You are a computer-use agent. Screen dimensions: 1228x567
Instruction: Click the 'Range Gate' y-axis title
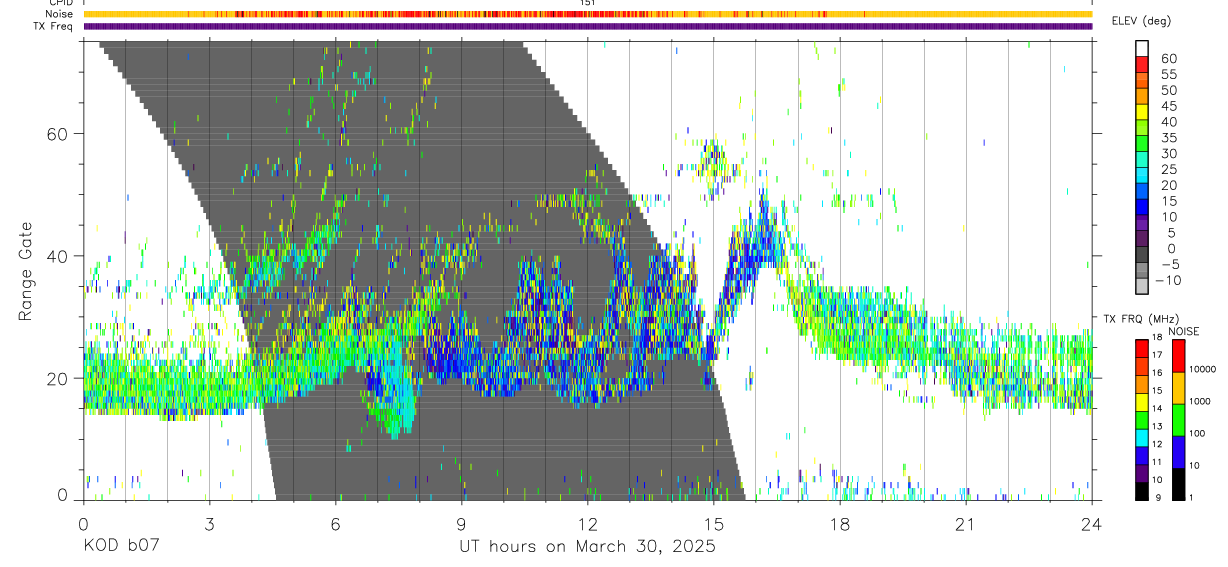26,271
